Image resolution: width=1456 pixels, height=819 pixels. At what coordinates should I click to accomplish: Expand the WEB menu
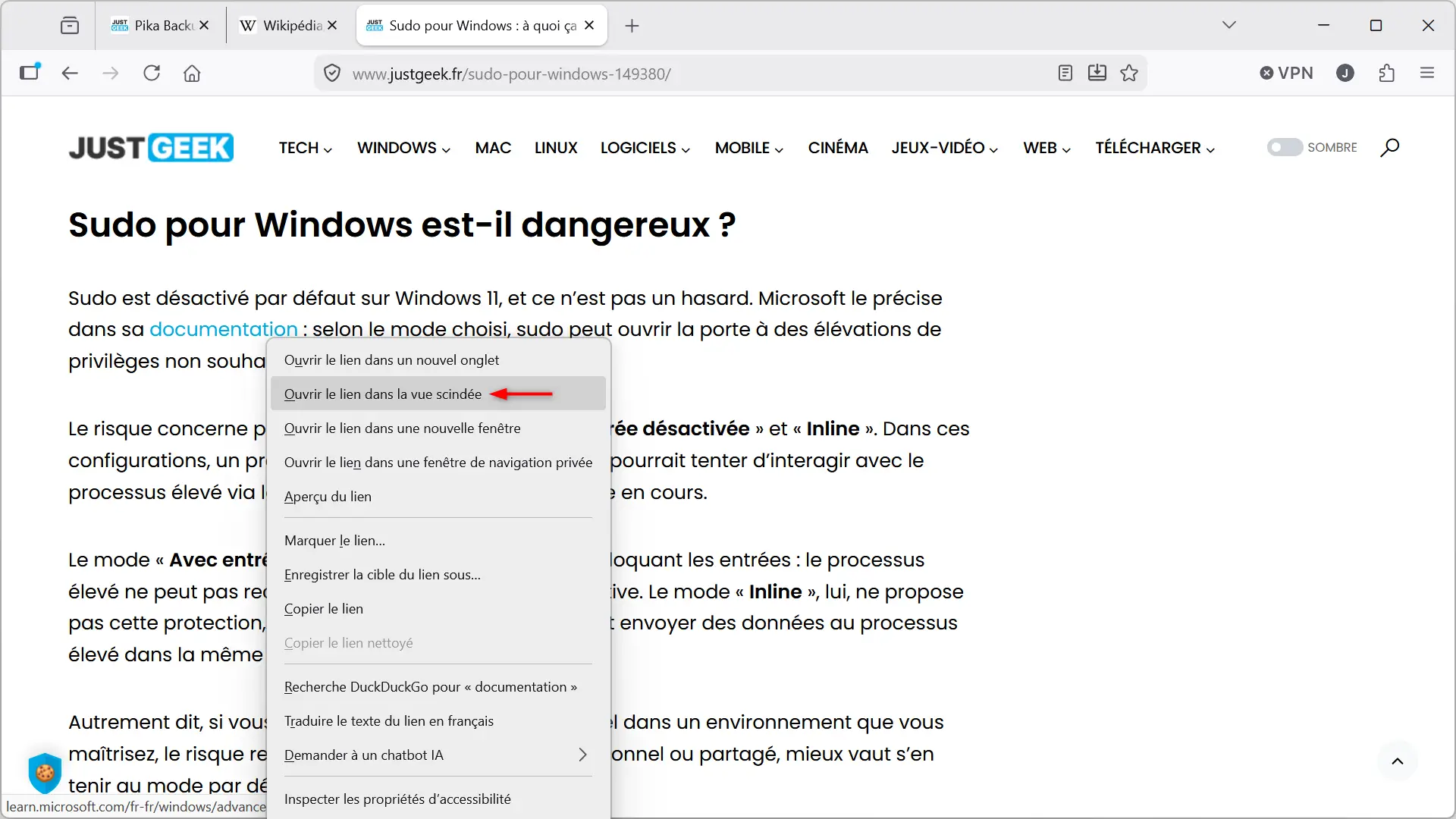1047,148
